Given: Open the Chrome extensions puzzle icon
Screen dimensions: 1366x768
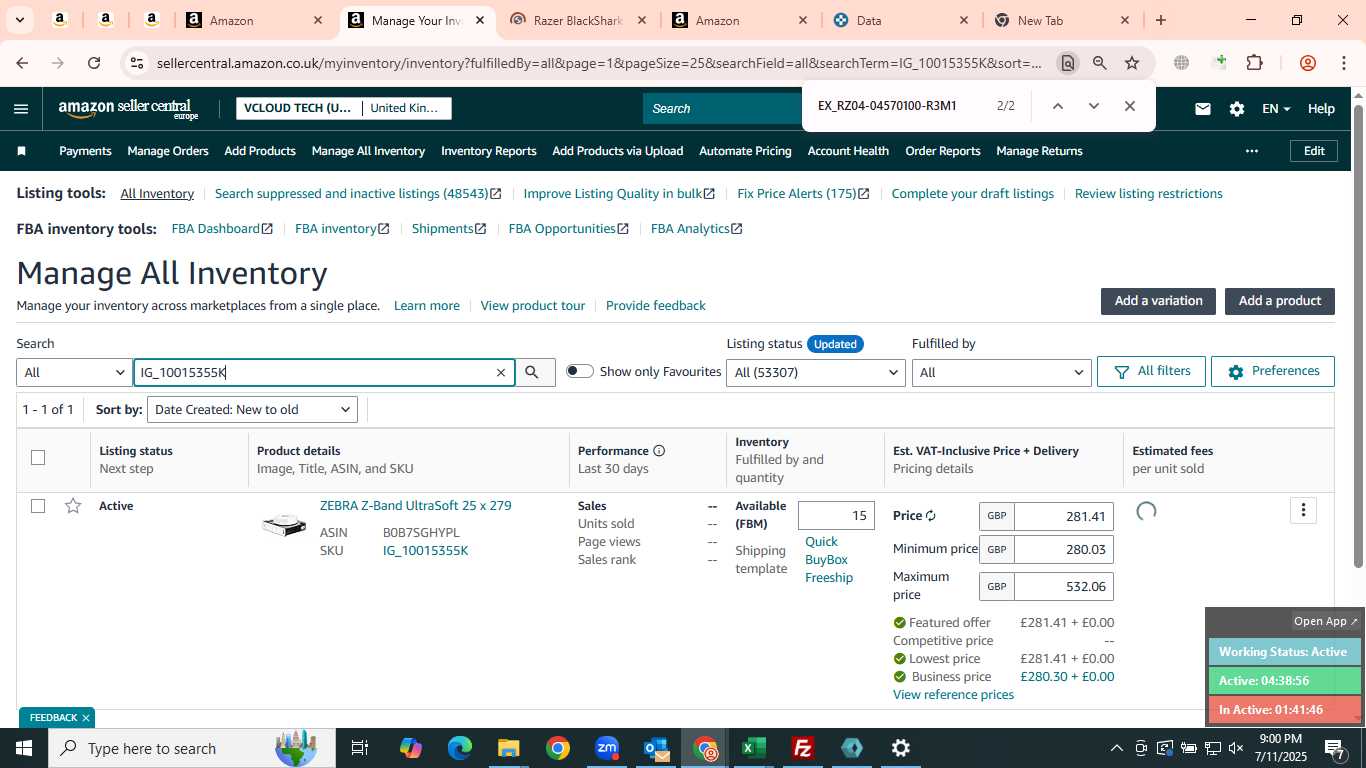Looking at the screenshot, I should point(1254,63).
